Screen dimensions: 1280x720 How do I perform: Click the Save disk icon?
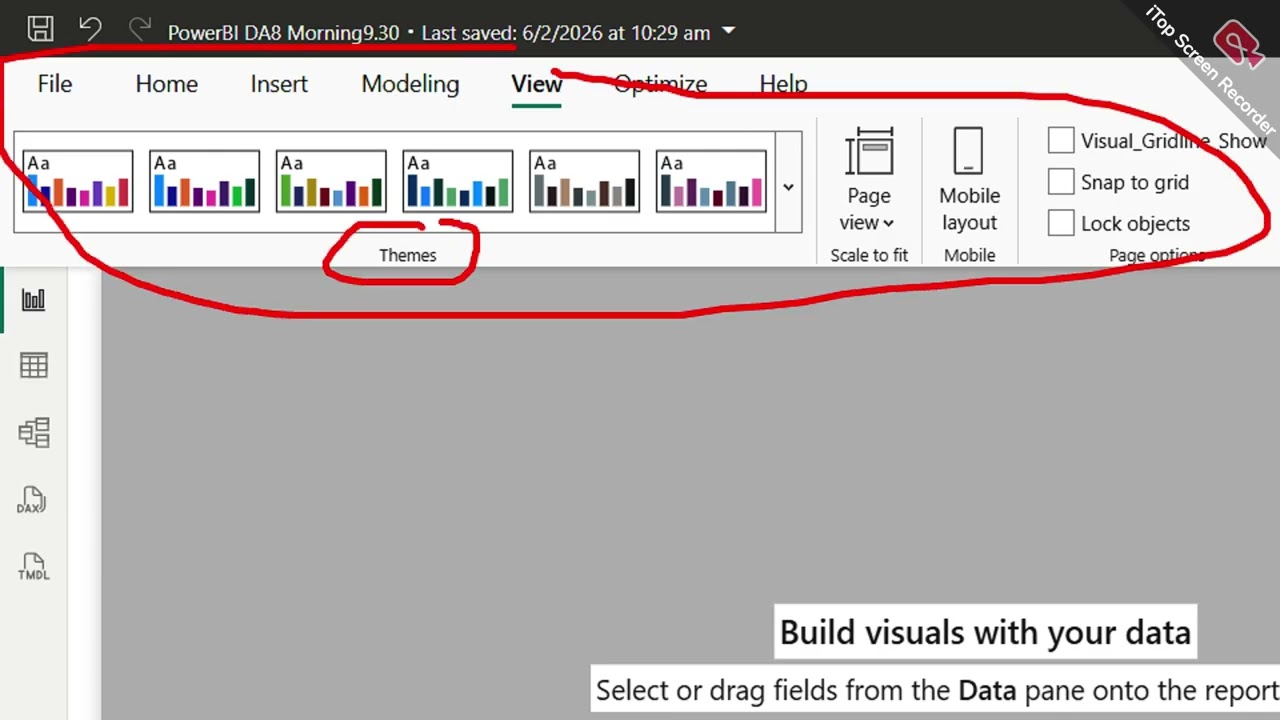pyautogui.click(x=40, y=29)
